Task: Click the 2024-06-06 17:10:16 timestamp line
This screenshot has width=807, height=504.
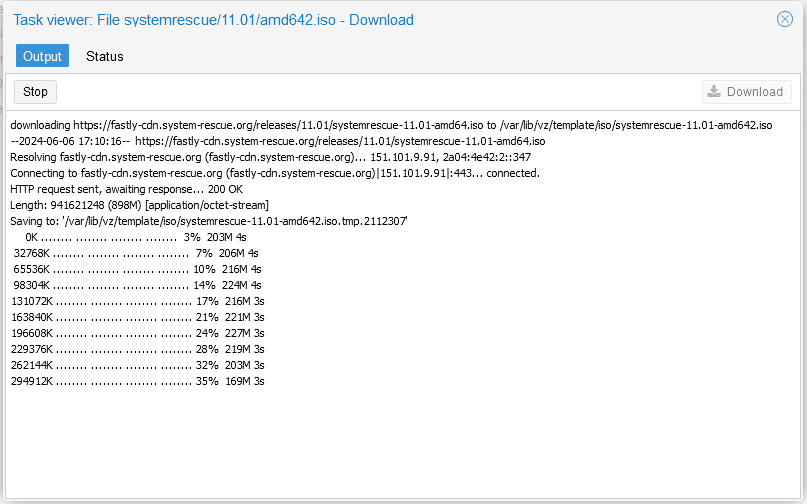Action: (x=278, y=141)
